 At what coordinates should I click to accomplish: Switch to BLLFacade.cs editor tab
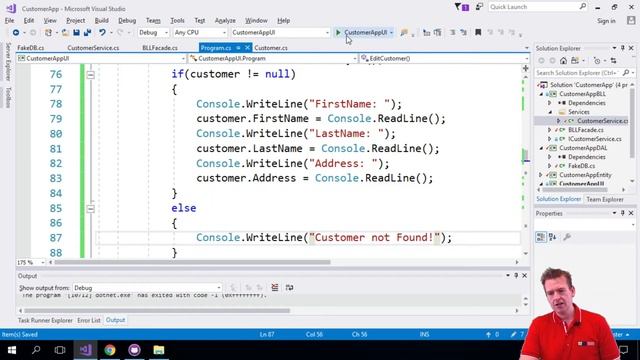160,48
